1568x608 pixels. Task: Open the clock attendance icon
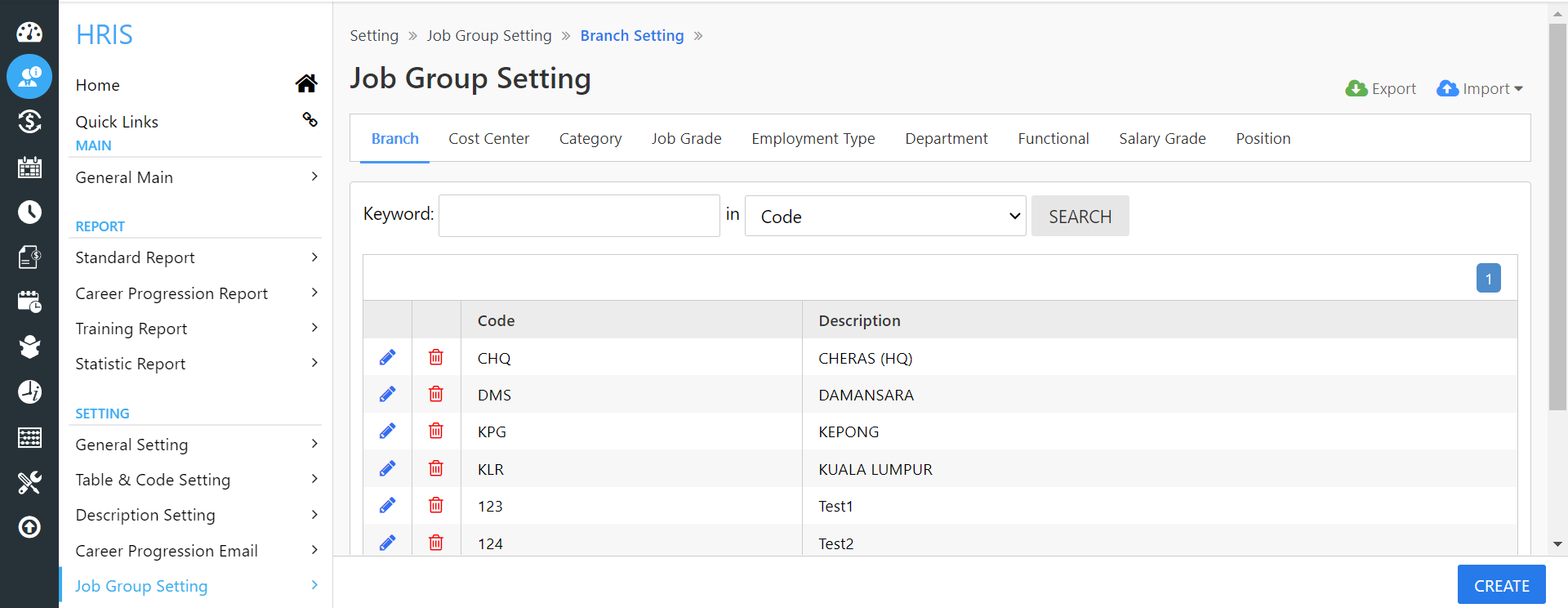click(x=29, y=212)
